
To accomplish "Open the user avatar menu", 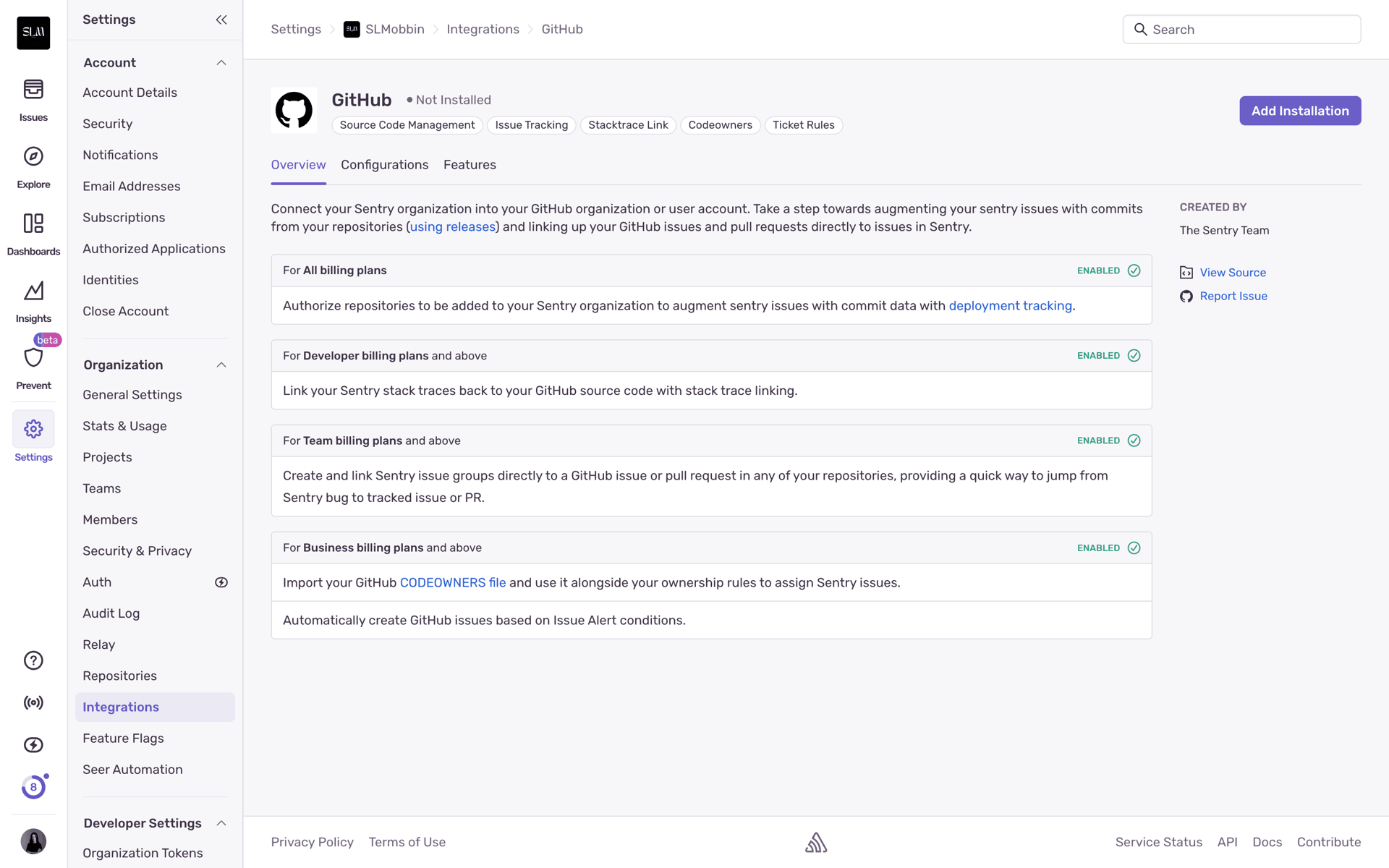I will 33,841.
